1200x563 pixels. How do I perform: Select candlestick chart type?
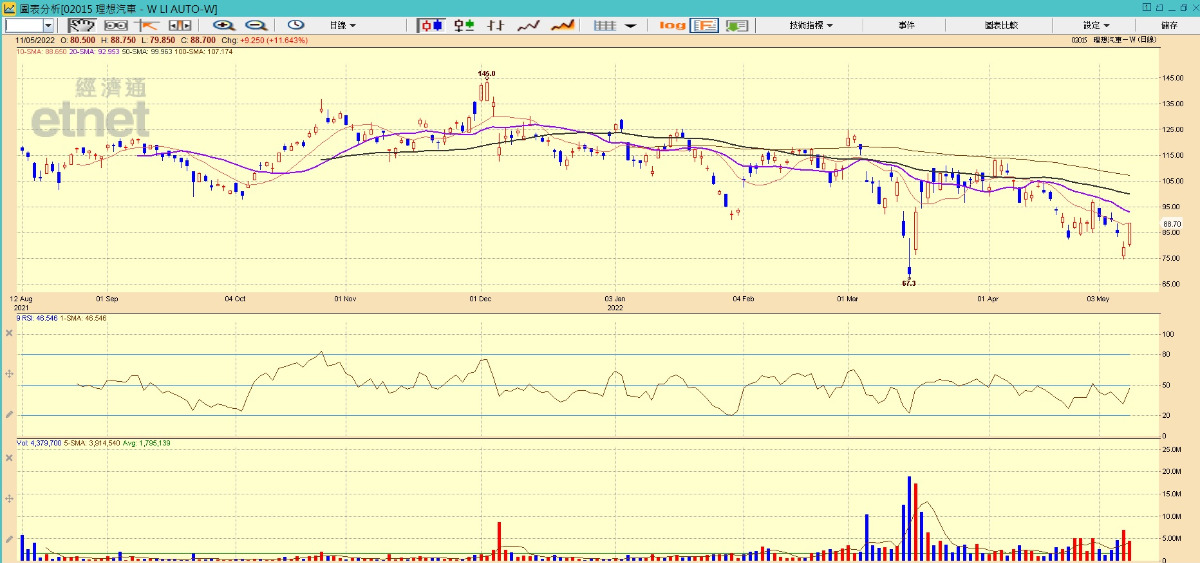pos(431,25)
